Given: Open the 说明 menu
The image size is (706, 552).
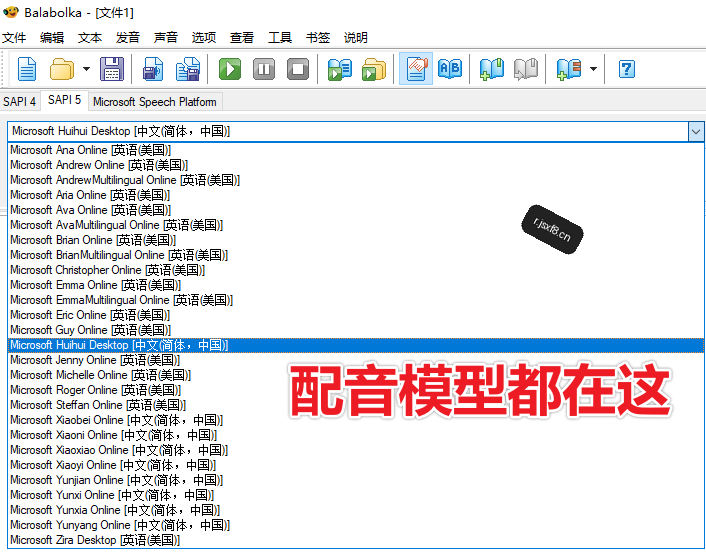Looking at the screenshot, I should pyautogui.click(x=356, y=37).
